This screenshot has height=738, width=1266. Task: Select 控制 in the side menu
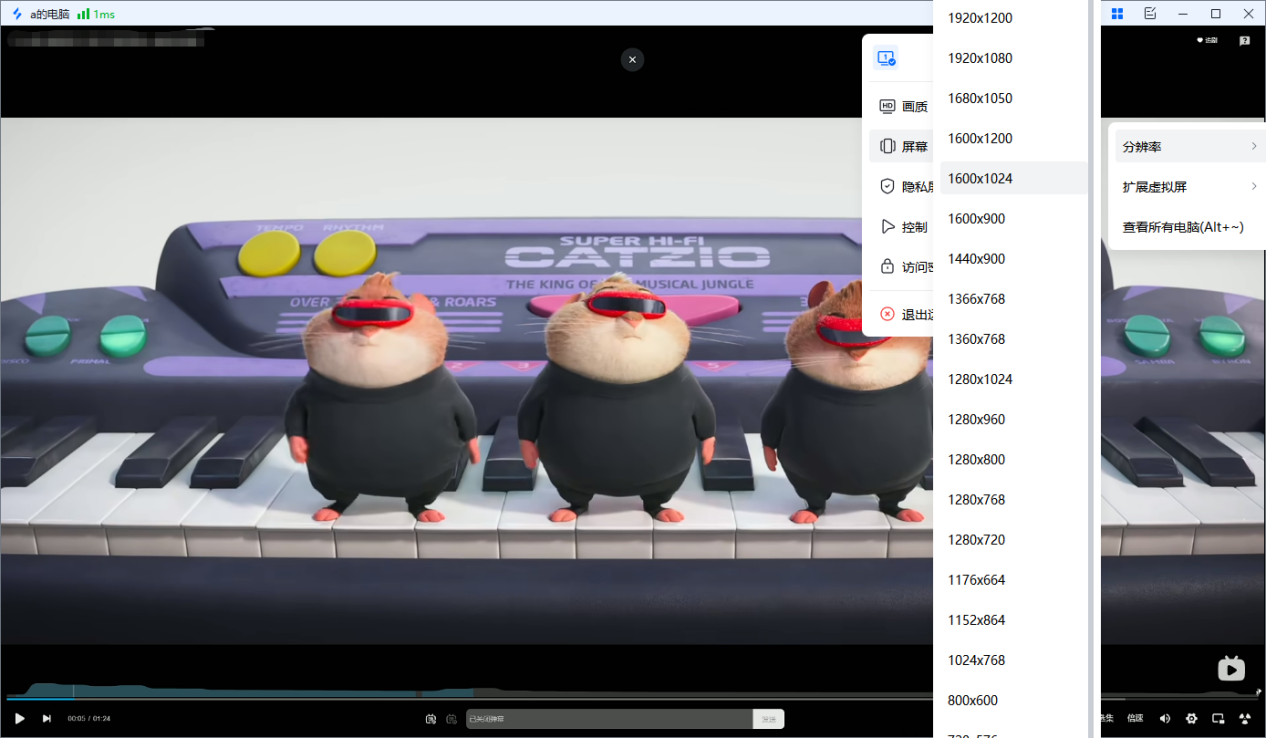[x=903, y=227]
